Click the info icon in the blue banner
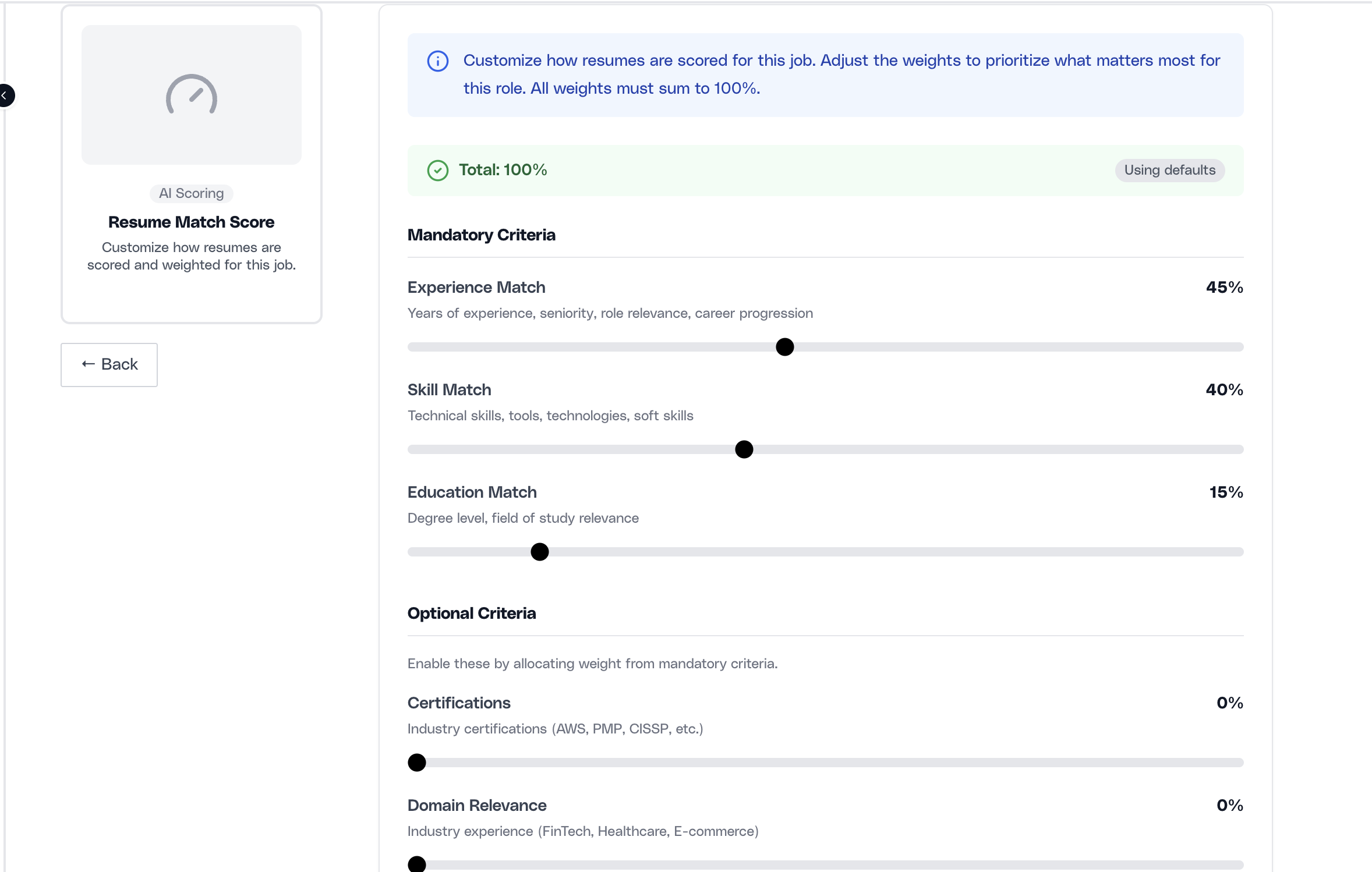 pyautogui.click(x=437, y=61)
